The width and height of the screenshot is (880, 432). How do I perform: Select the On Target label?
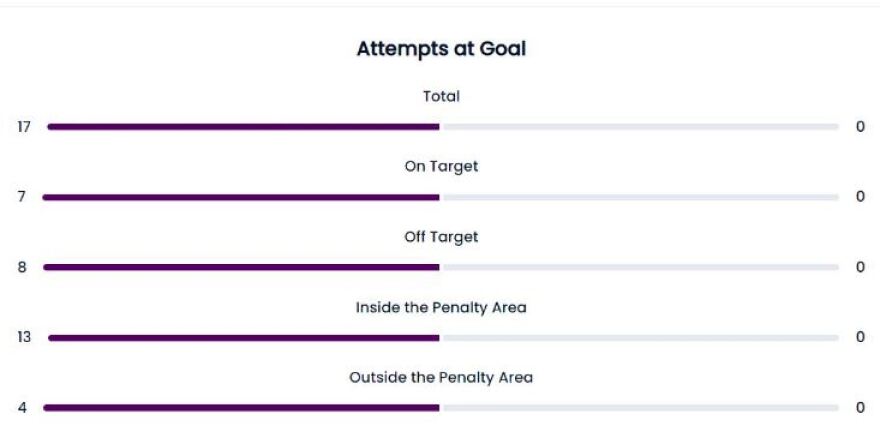[441, 167]
